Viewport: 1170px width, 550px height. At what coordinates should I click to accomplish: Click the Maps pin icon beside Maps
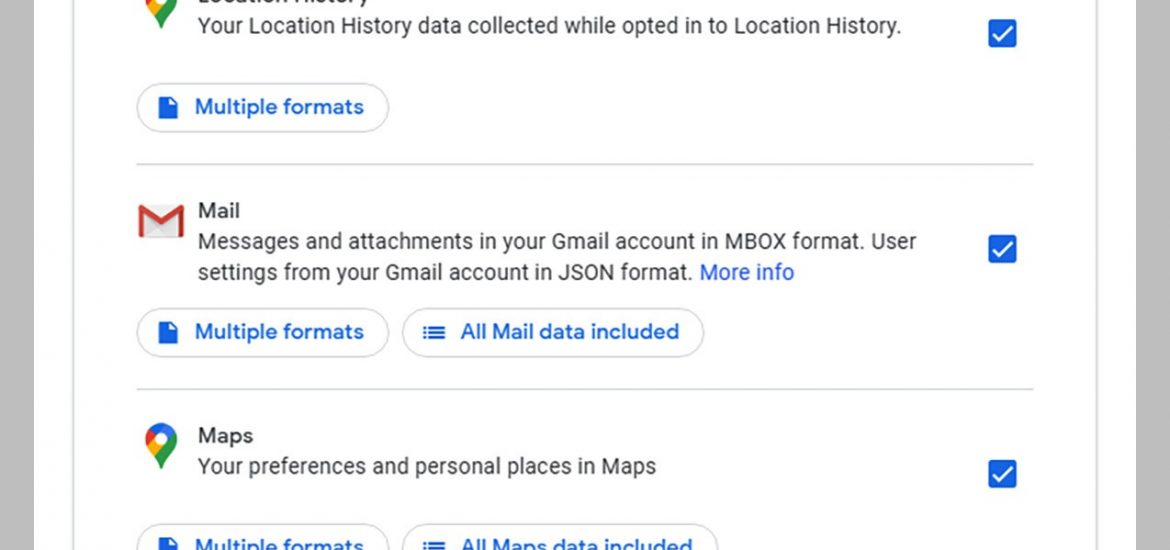tap(161, 446)
